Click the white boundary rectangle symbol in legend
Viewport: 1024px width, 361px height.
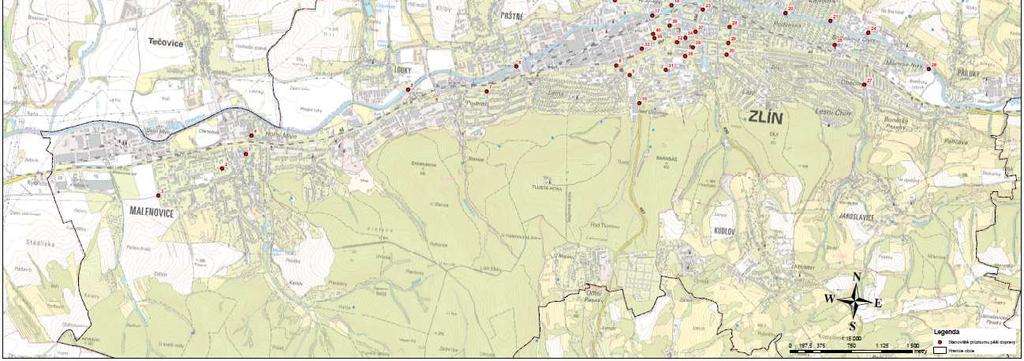point(939,350)
